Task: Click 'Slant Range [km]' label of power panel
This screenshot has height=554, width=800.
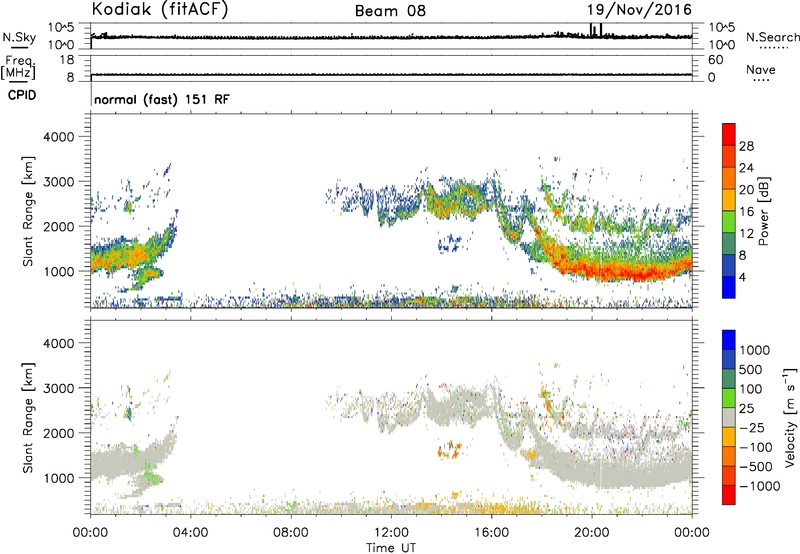Action: point(28,211)
